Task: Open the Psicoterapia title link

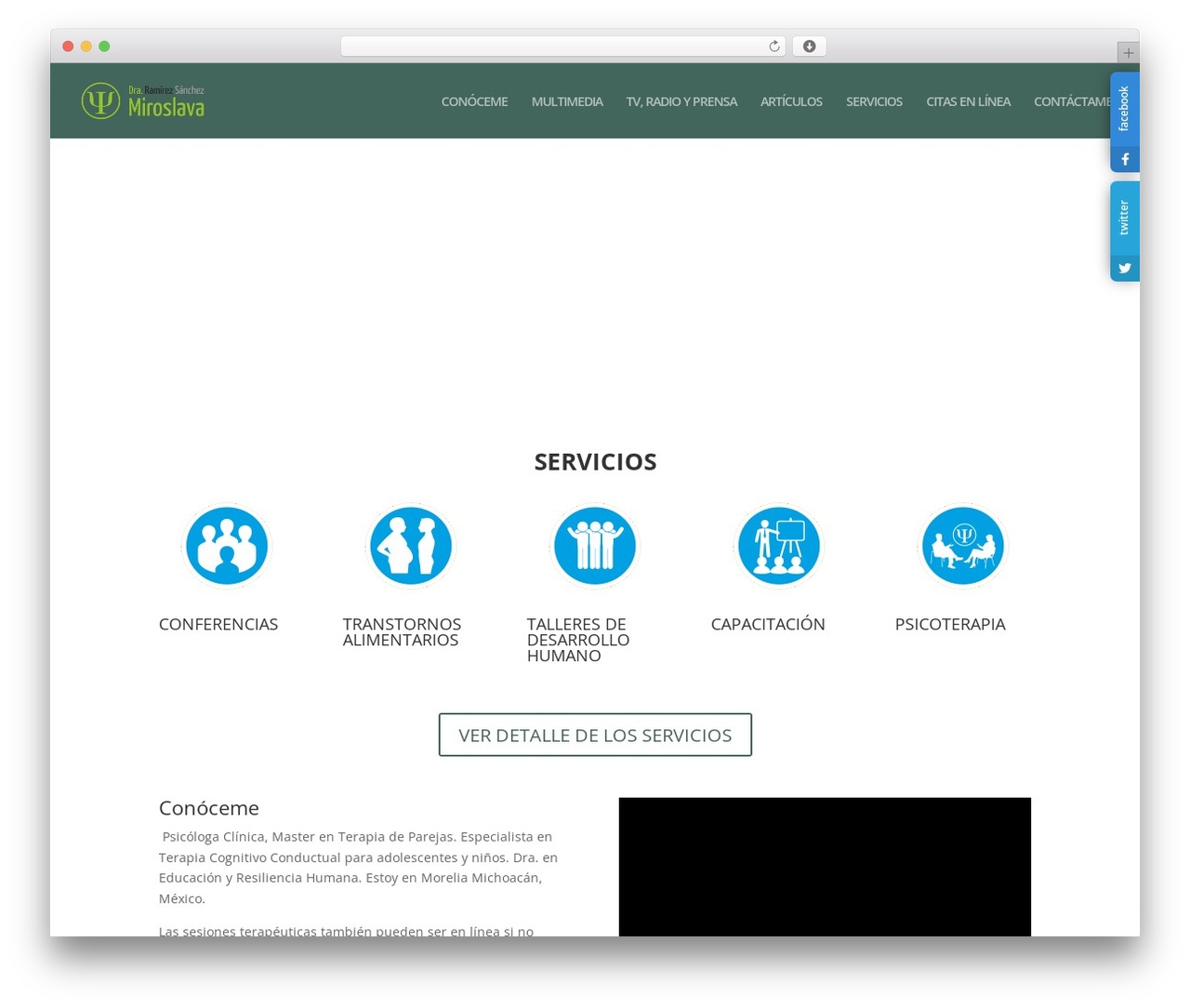Action: [x=950, y=624]
